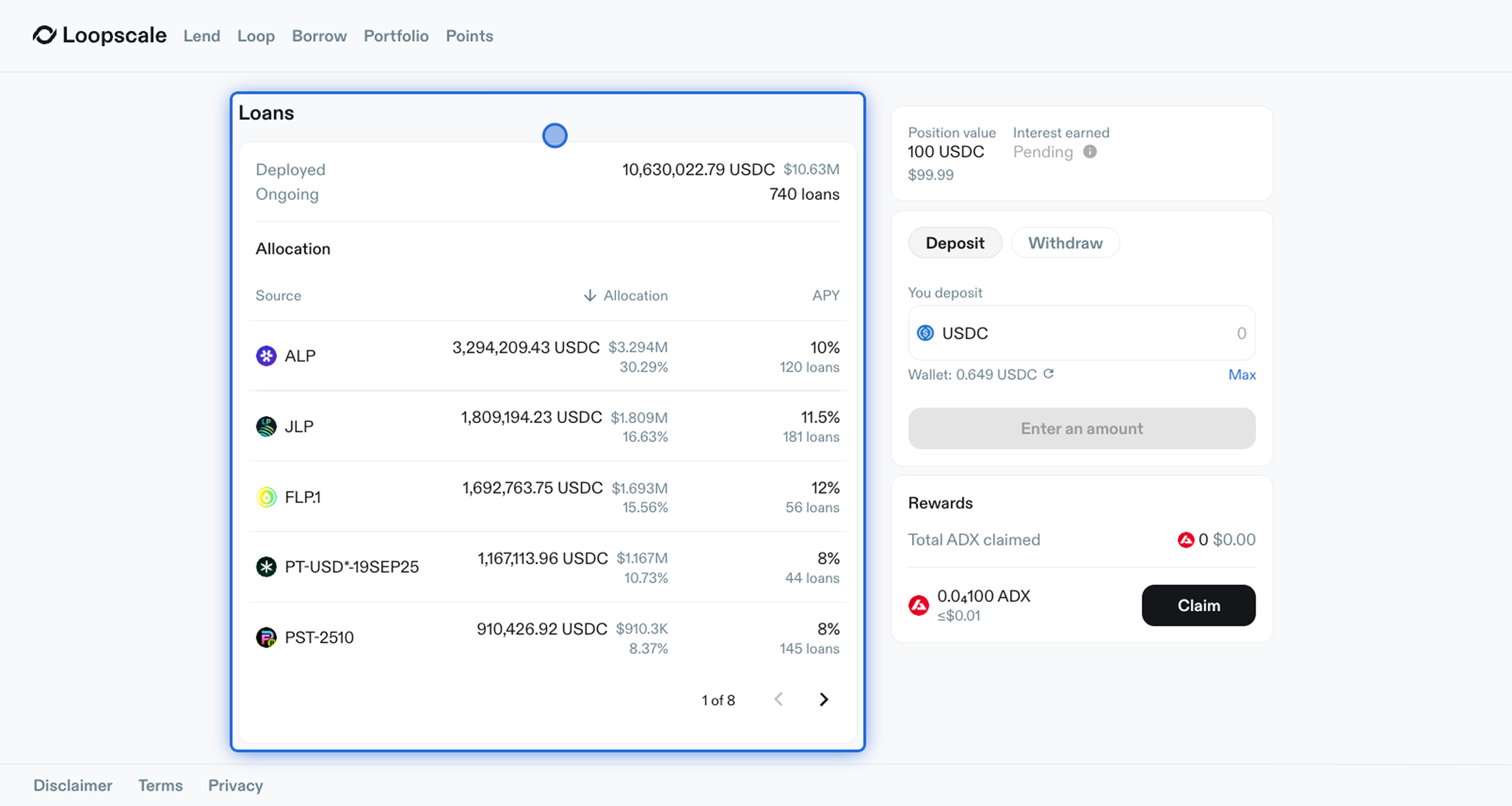Screen dimensions: 1512x806
Task: Click the Interest earned info icon
Action: [x=1090, y=152]
